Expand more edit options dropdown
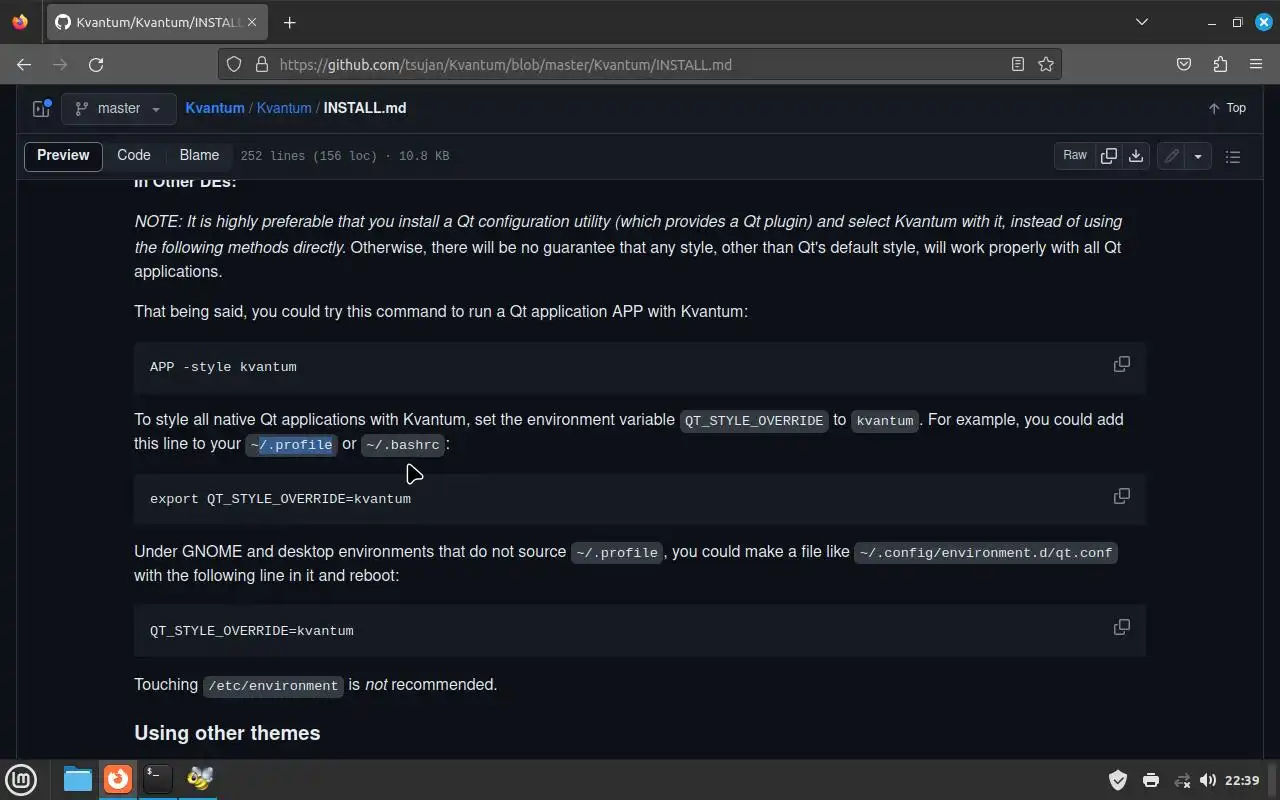 [x=1198, y=156]
